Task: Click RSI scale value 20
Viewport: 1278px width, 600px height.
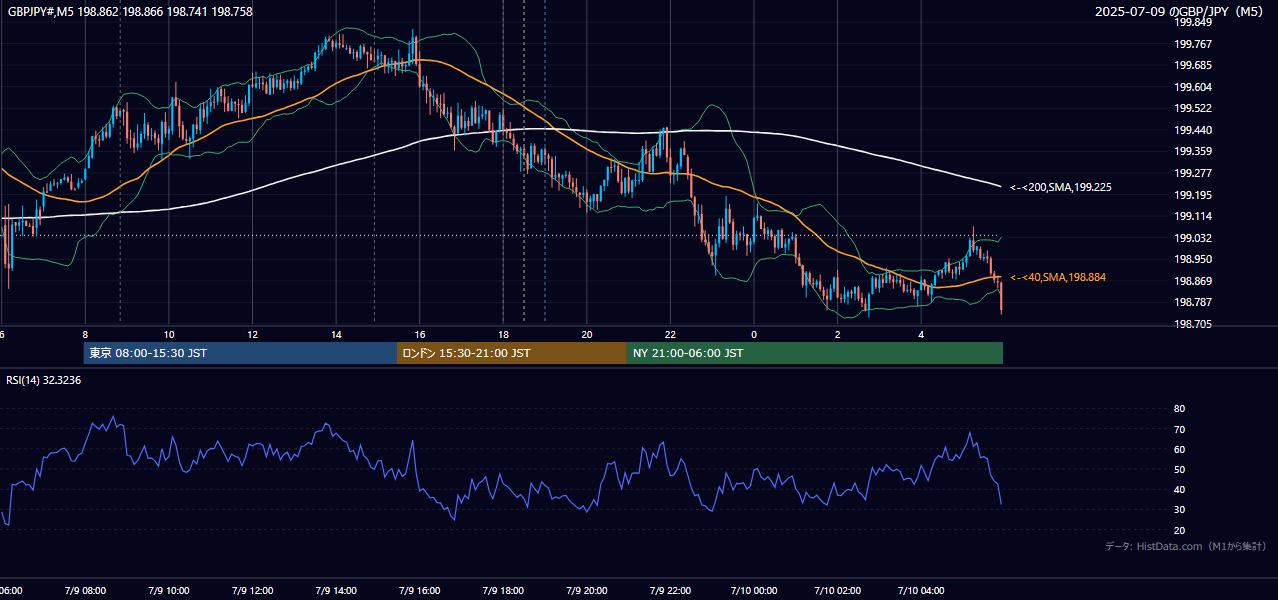Action: coord(1180,530)
